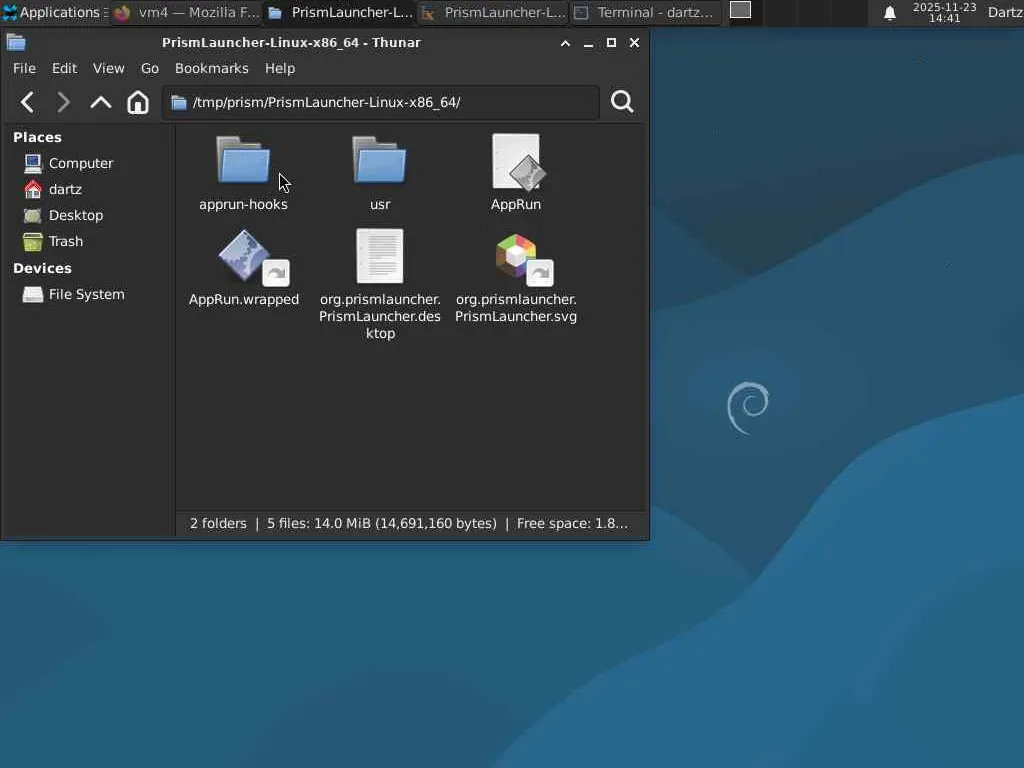
Task: Click status bar text '2 folders'
Action: 218,524
